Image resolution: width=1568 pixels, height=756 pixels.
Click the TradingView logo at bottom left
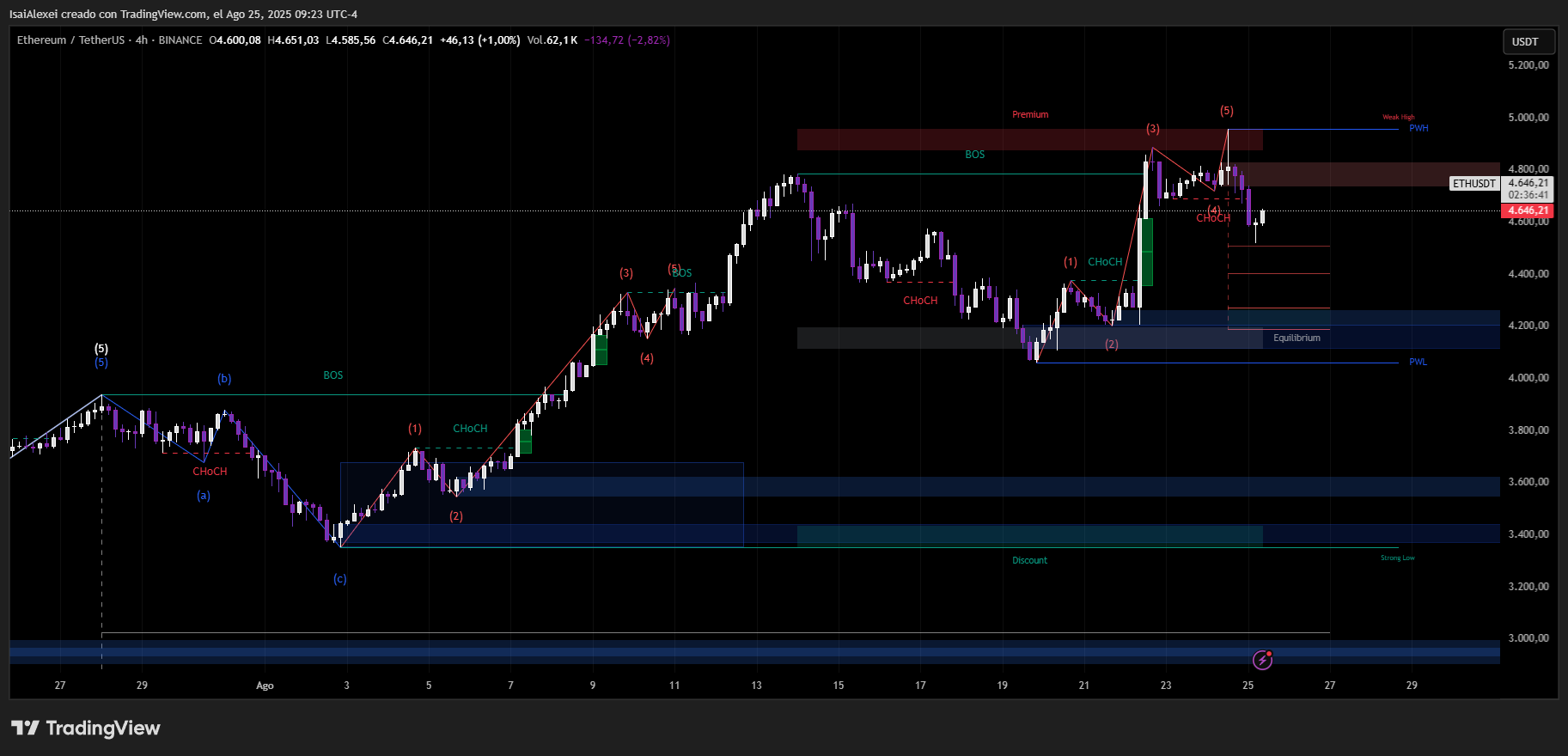click(86, 729)
